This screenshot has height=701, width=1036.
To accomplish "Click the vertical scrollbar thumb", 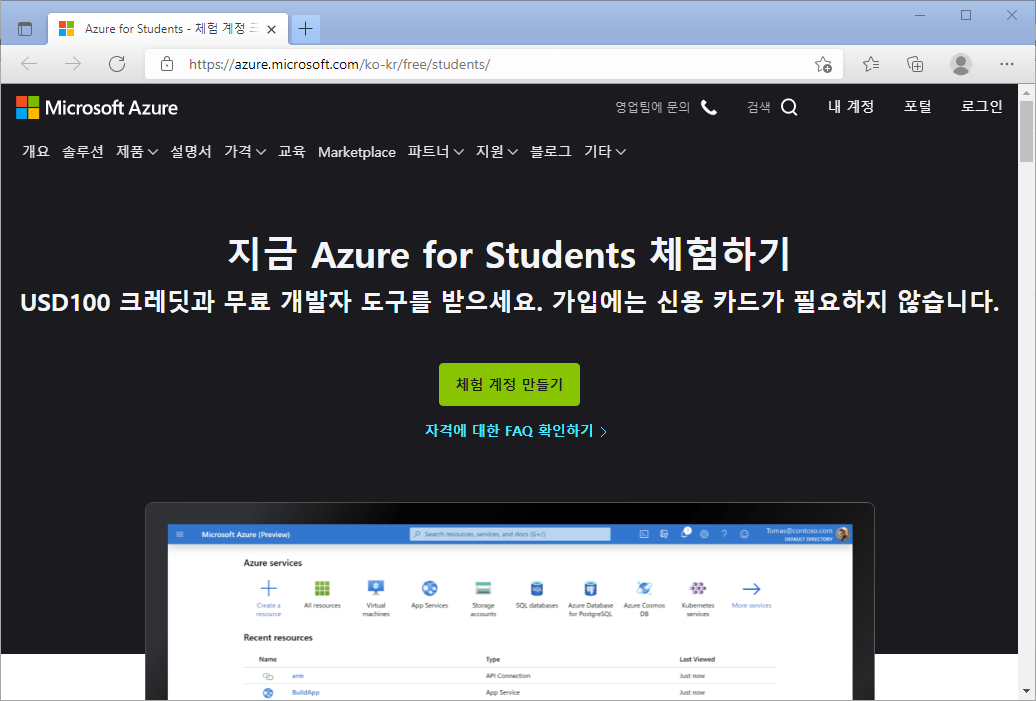I will pyautogui.click(x=1026, y=132).
